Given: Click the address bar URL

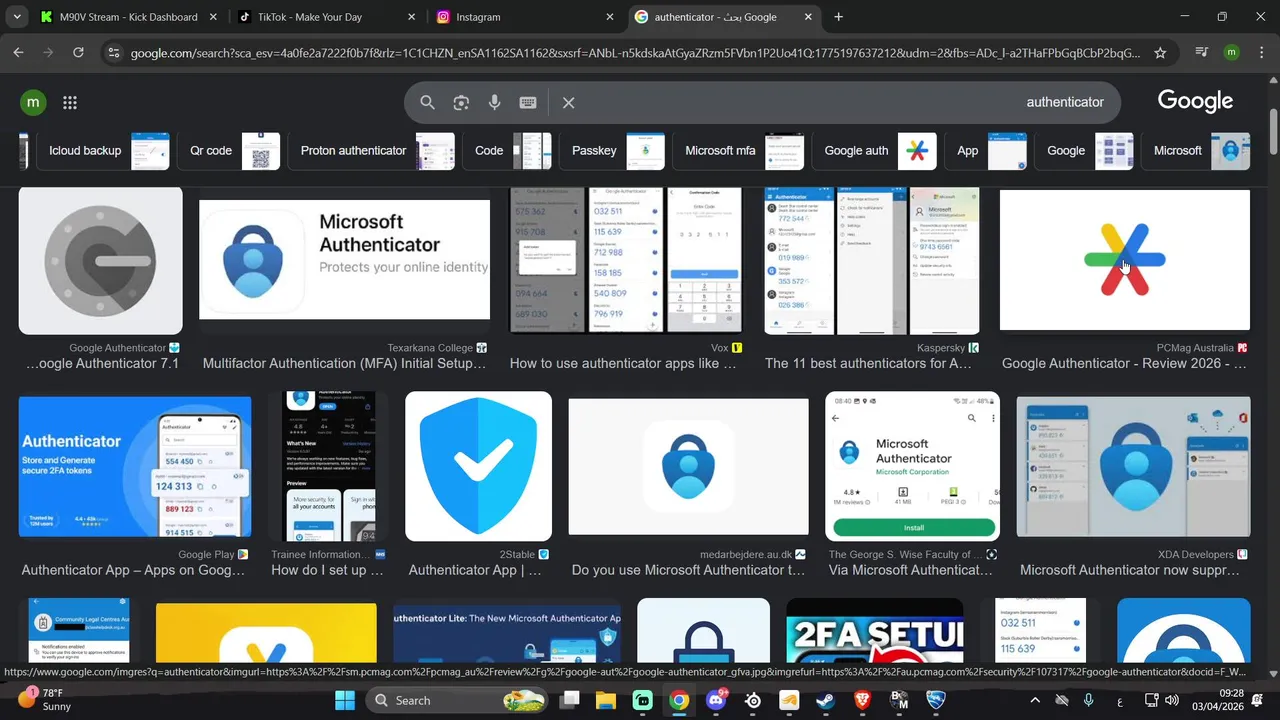Looking at the screenshot, I should click(635, 52).
